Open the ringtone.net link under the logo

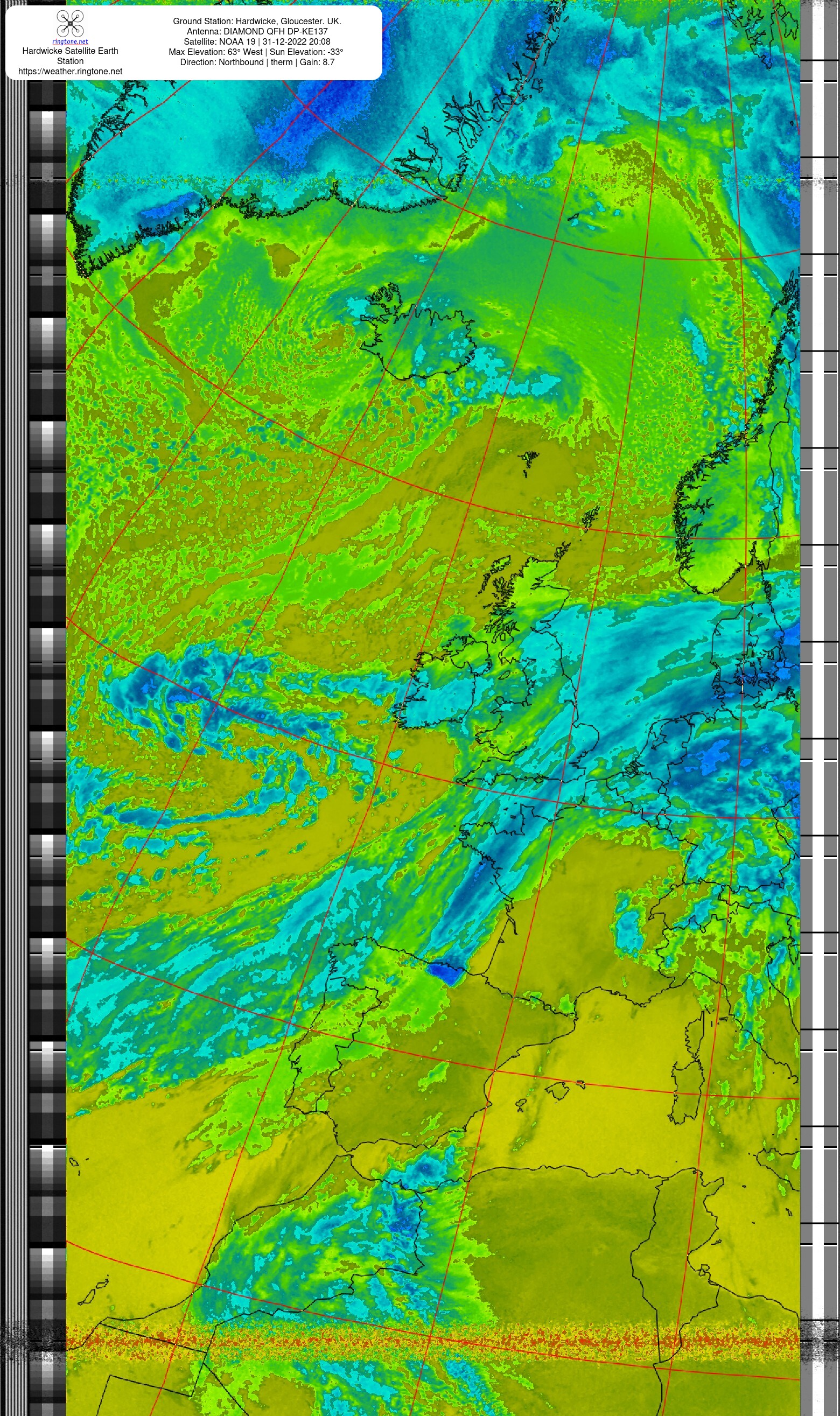pos(70,42)
